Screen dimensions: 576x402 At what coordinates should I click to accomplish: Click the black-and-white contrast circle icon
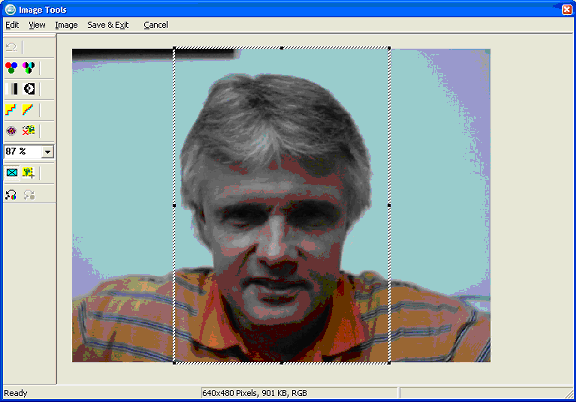click(x=29, y=89)
